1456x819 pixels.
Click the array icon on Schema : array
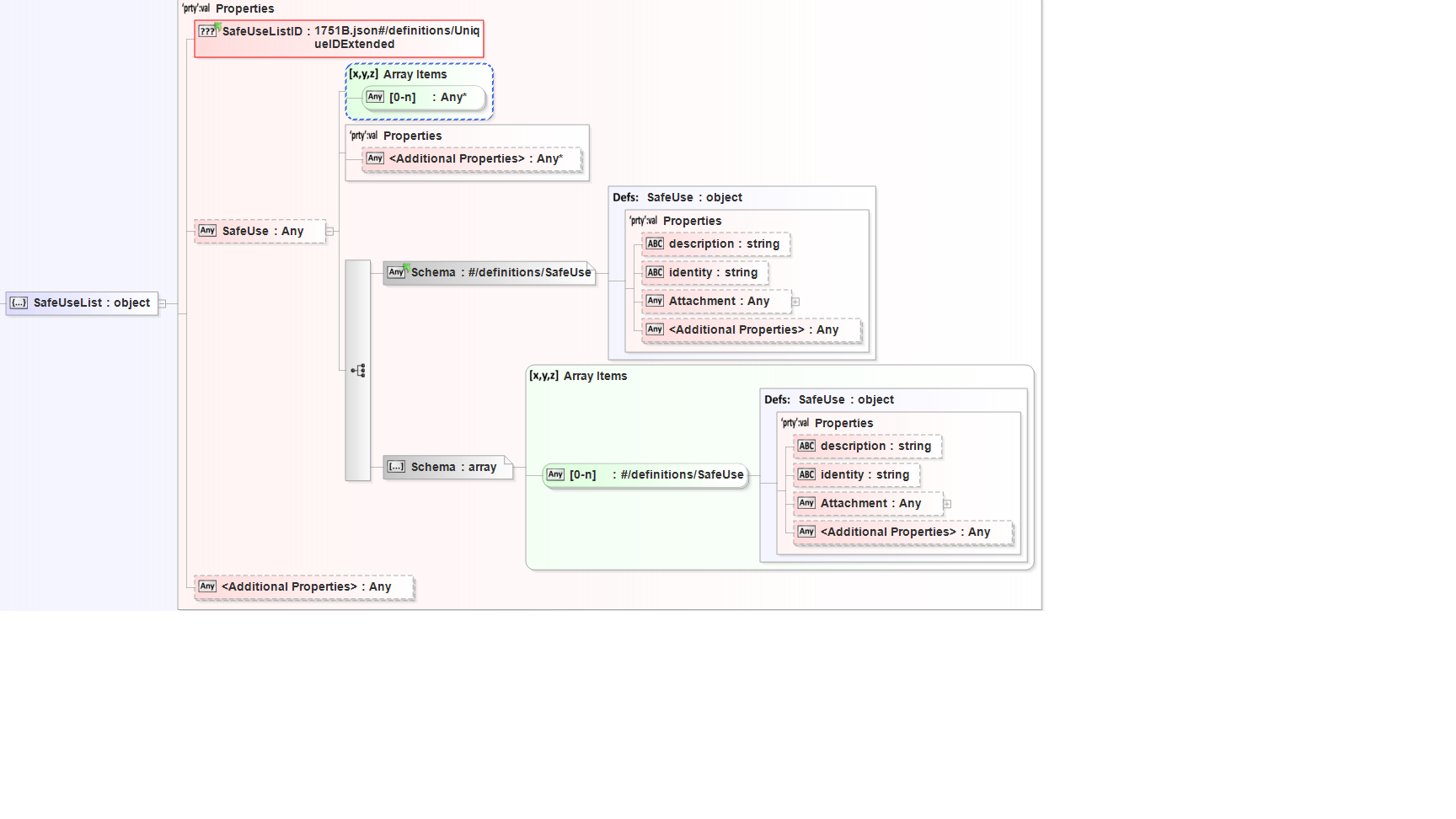coord(396,467)
